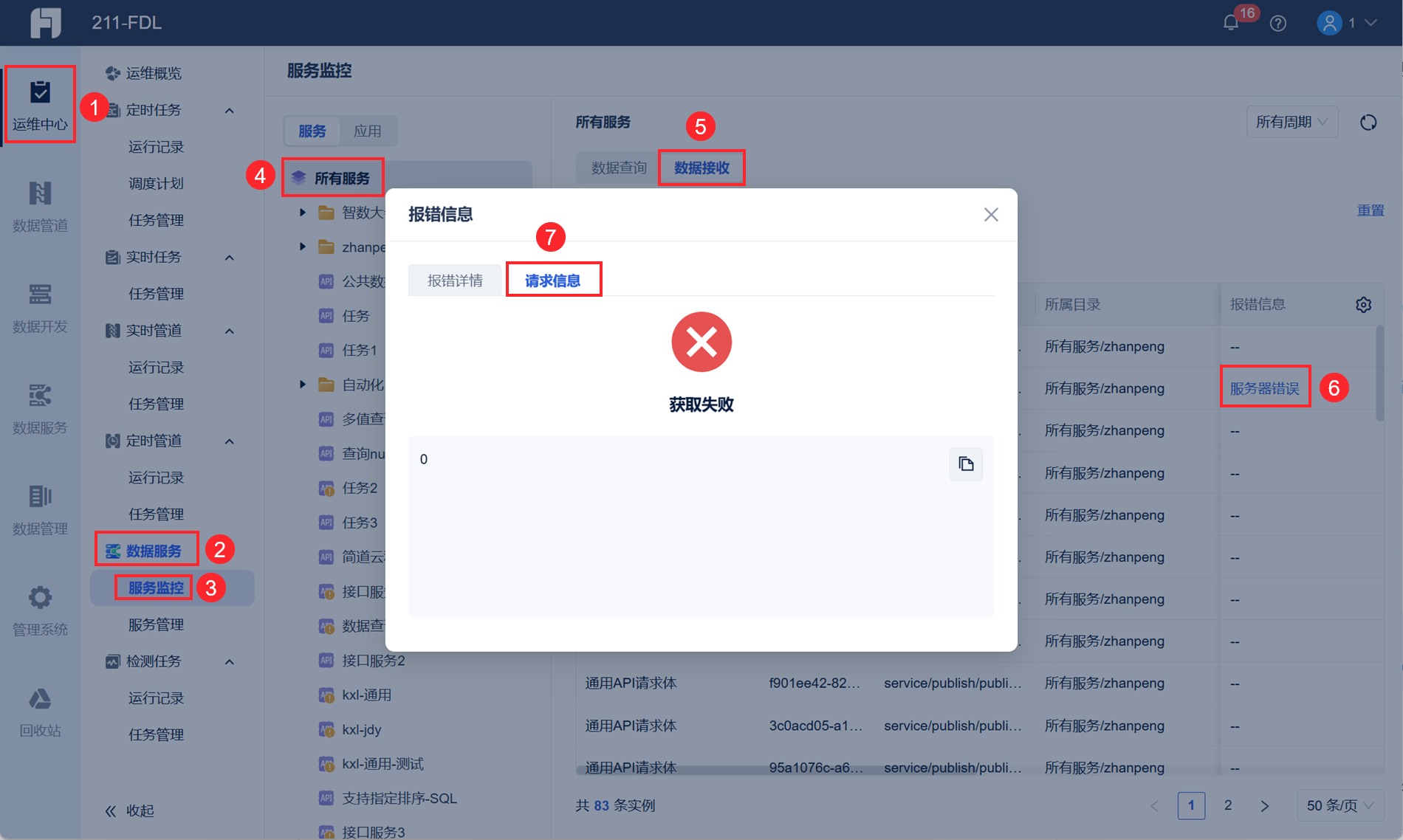The image size is (1403, 840).
Task: Click the 3c0acd05-a1… table cell
Action: coord(815,726)
